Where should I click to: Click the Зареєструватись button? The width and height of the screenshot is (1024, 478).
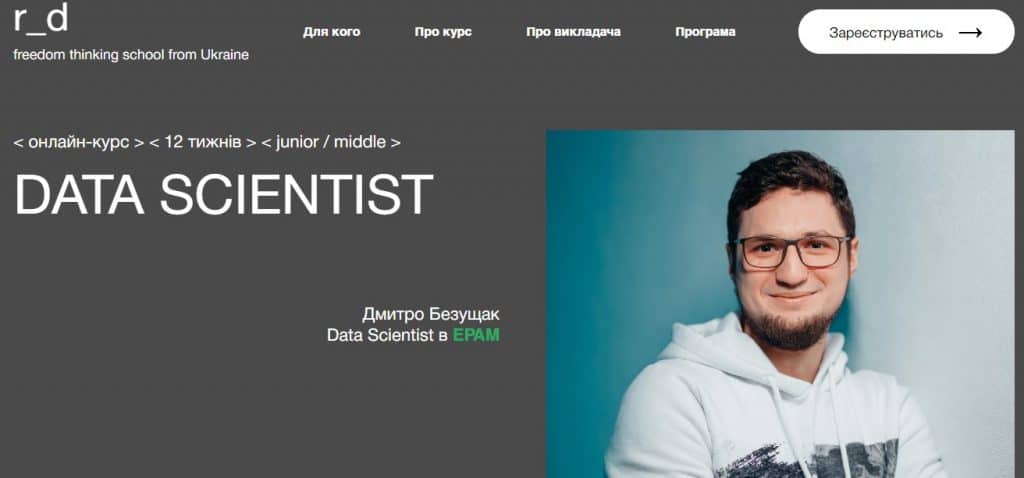[906, 32]
